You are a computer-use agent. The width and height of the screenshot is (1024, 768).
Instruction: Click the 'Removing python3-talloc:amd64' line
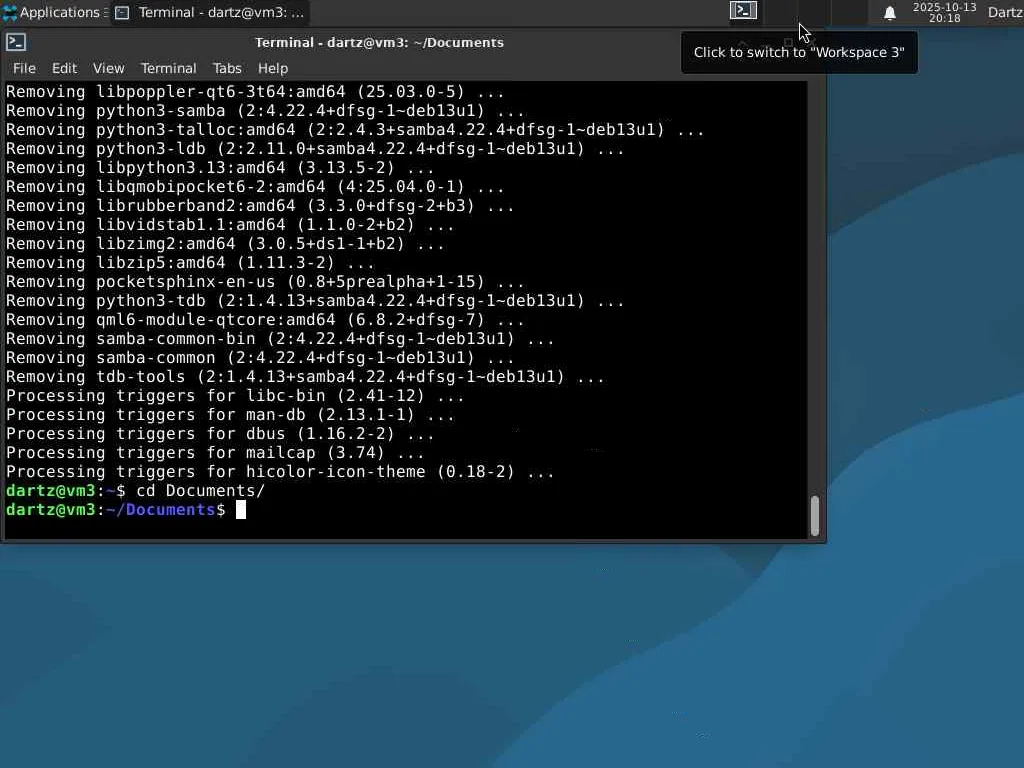[x=355, y=129]
